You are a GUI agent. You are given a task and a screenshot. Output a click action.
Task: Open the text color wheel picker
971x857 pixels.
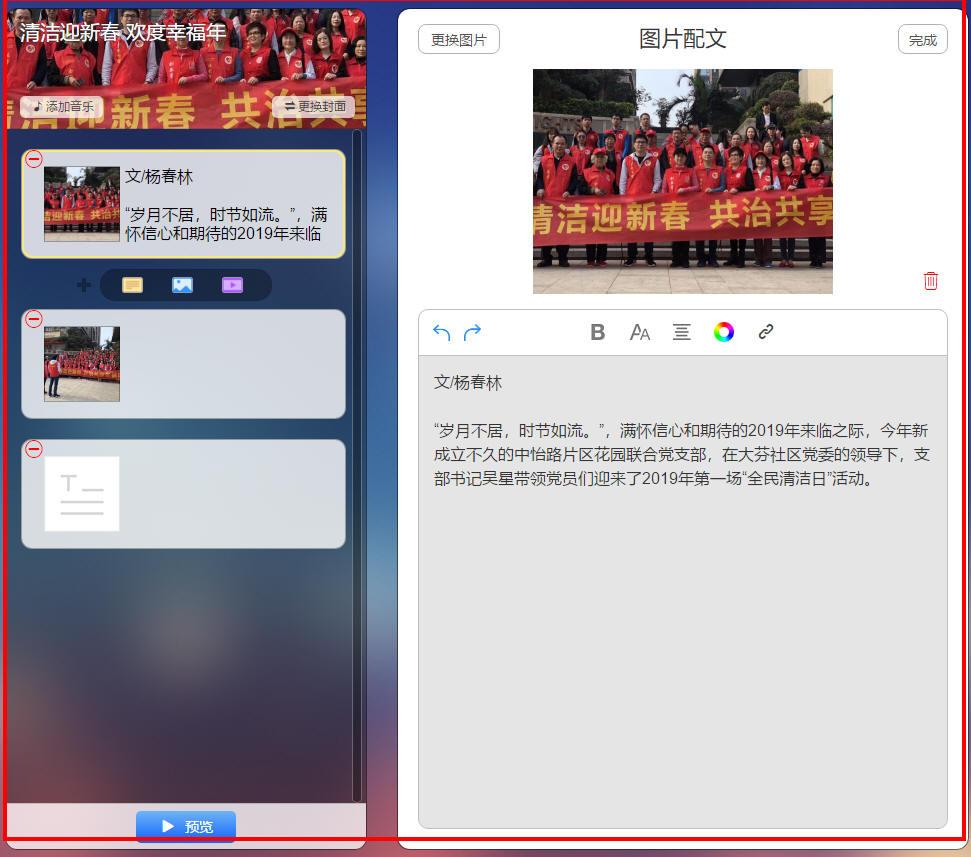[723, 333]
